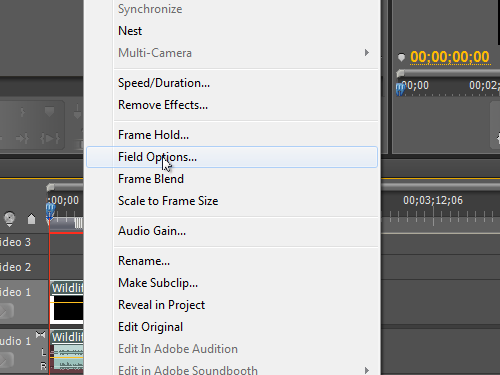Expand Multi-Camera submenu arrow

[x=367, y=53]
